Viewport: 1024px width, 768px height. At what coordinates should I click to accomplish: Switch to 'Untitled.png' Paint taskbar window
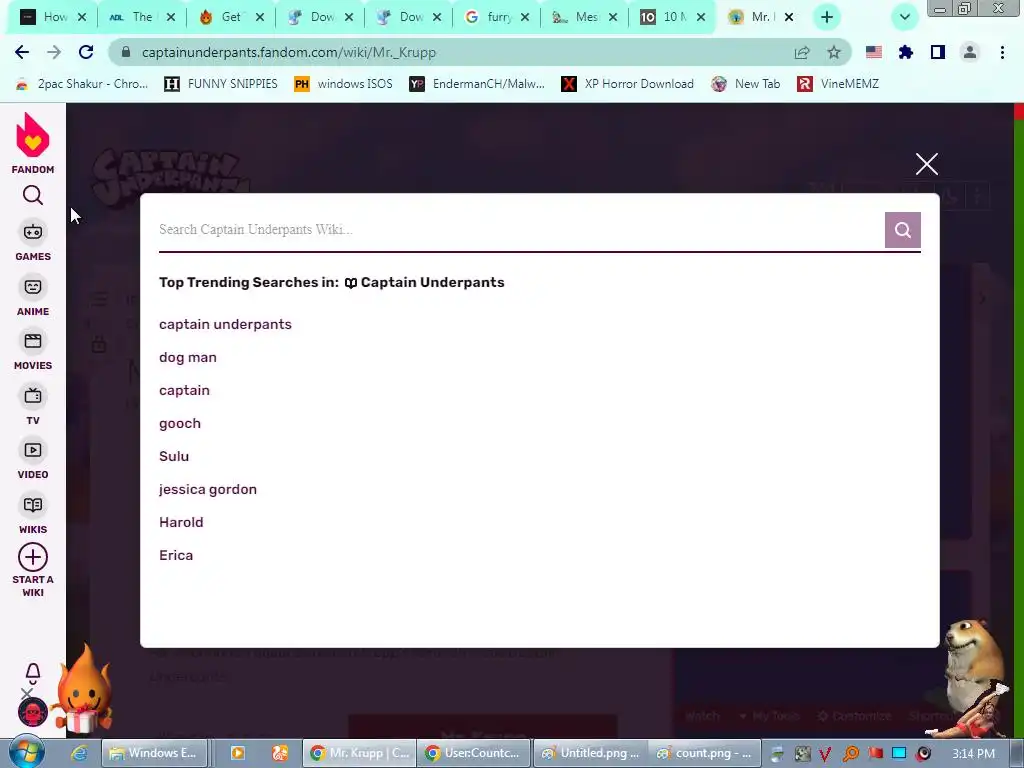pos(590,753)
